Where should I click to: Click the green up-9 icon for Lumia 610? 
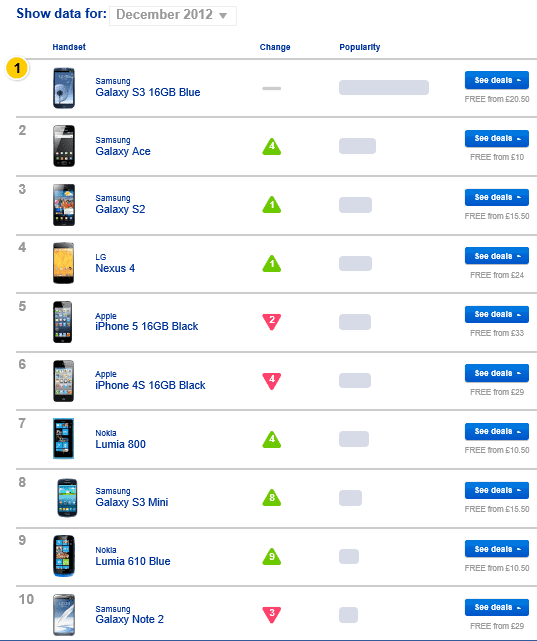[272, 556]
